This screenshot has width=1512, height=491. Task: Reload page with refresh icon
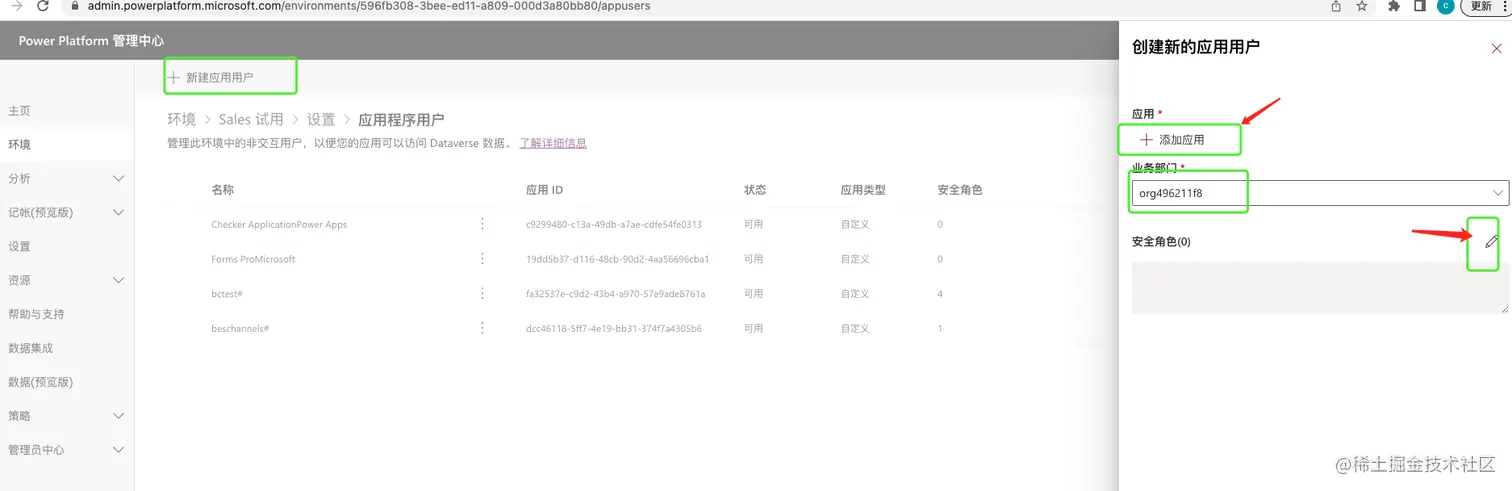click(43, 6)
